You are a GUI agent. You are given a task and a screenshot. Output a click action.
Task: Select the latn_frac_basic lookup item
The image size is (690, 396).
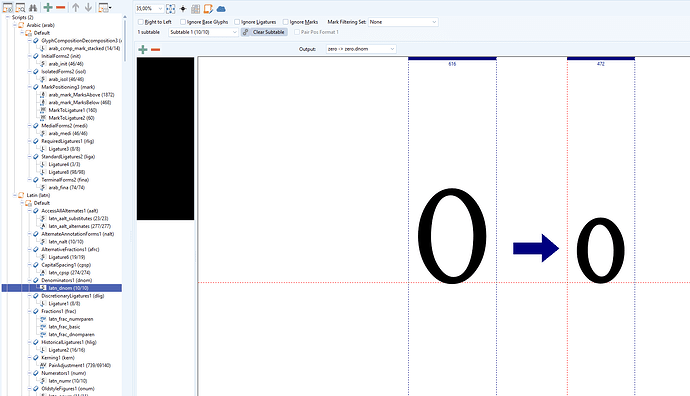(64, 327)
